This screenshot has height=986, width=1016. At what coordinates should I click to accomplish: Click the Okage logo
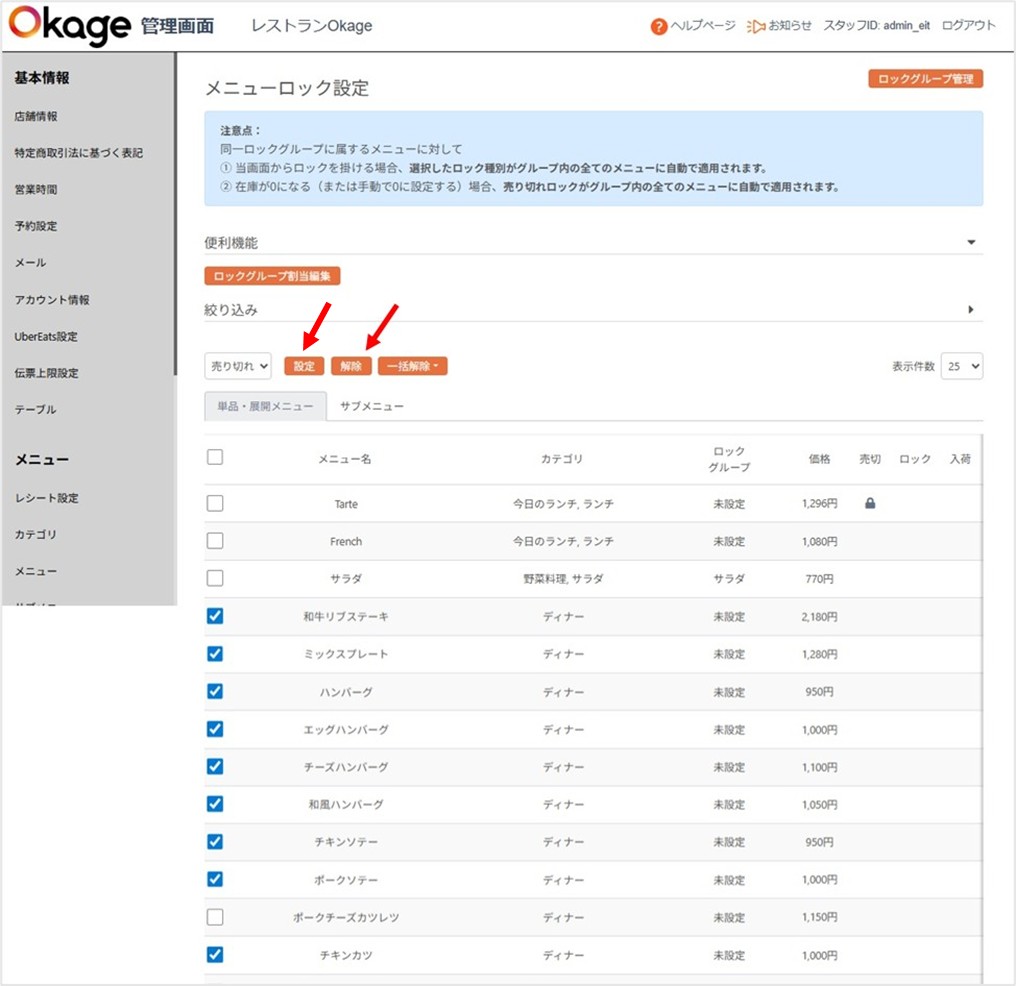click(68, 26)
